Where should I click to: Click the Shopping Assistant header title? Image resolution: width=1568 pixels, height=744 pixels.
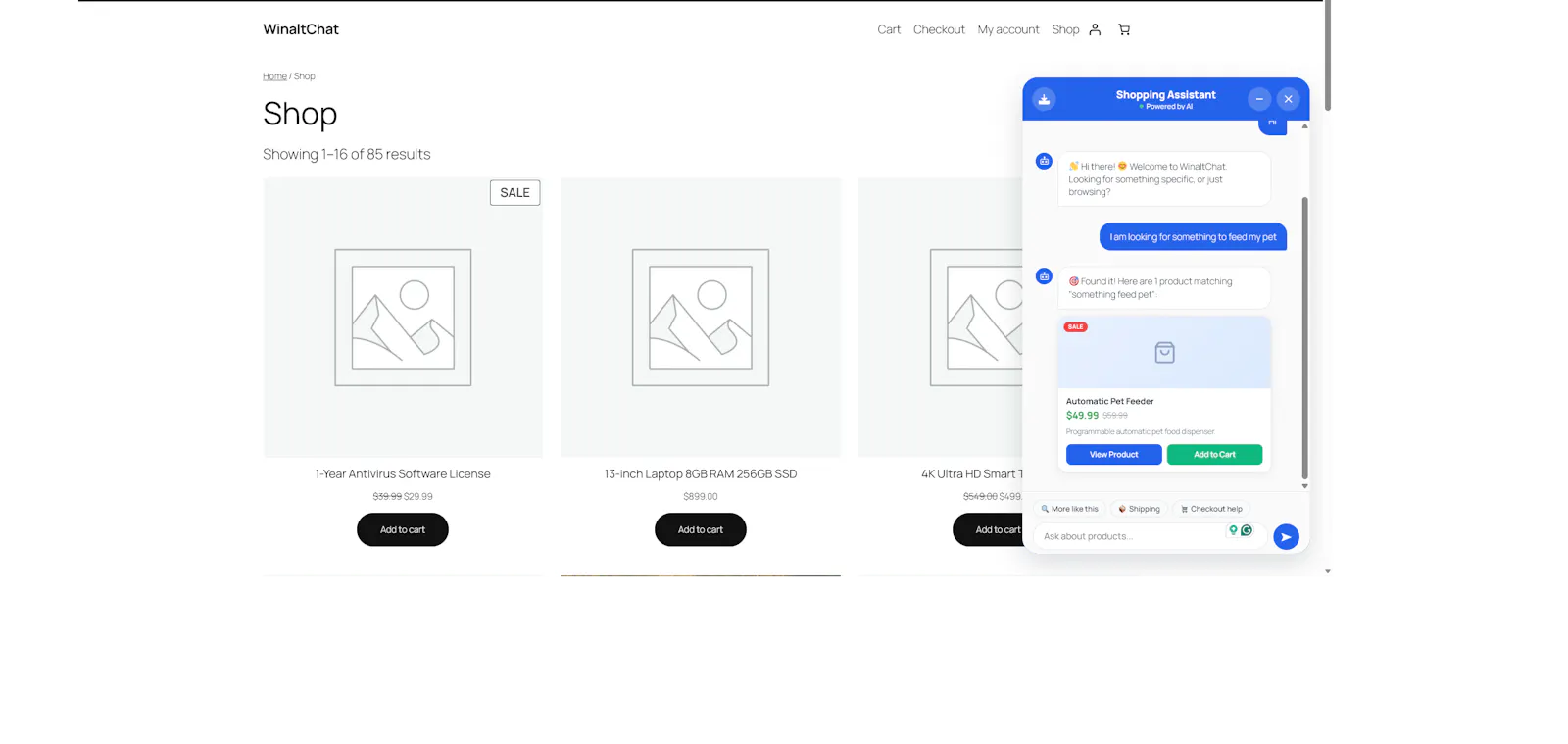tap(1165, 95)
